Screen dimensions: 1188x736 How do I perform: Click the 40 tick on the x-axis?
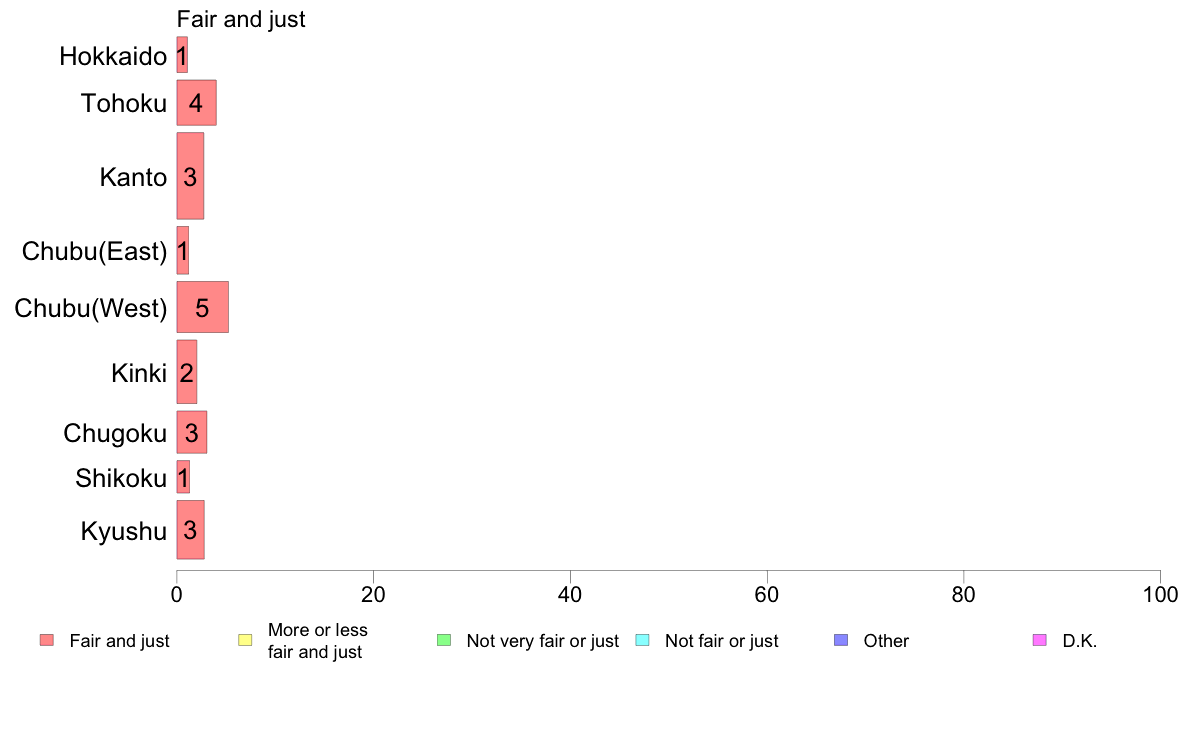click(570, 595)
